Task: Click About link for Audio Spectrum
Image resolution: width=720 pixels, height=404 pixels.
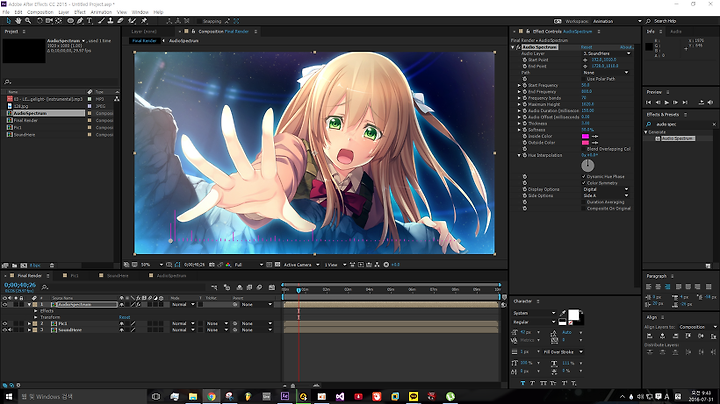Action: tap(626, 47)
